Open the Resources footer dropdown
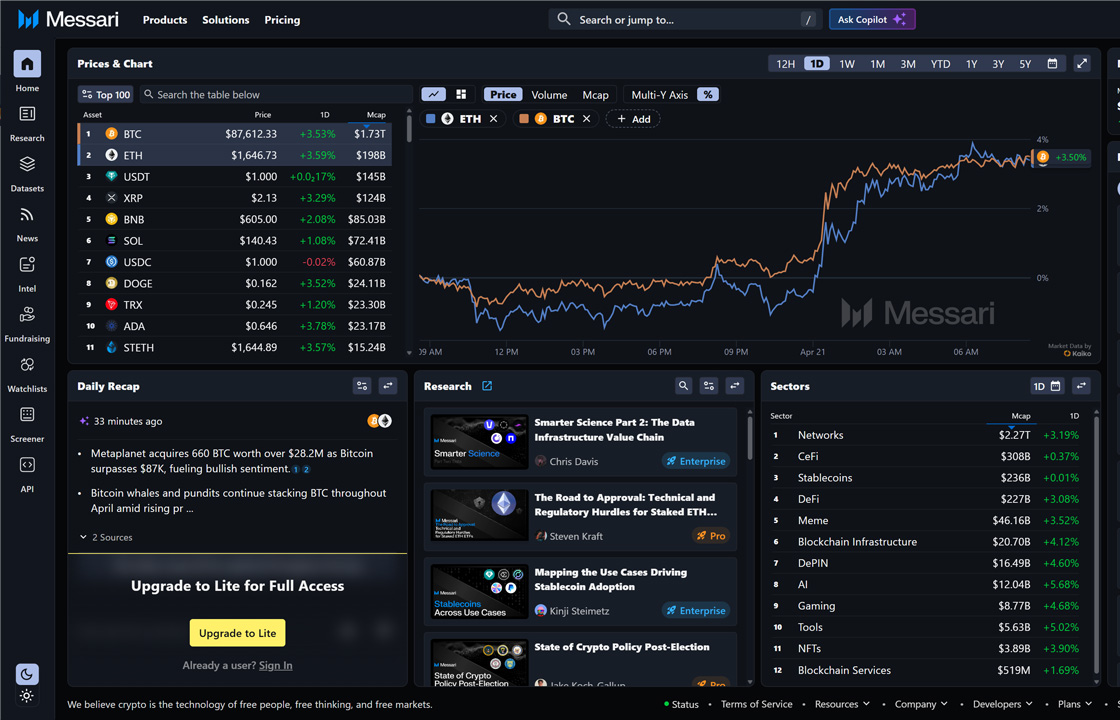 [x=842, y=704]
